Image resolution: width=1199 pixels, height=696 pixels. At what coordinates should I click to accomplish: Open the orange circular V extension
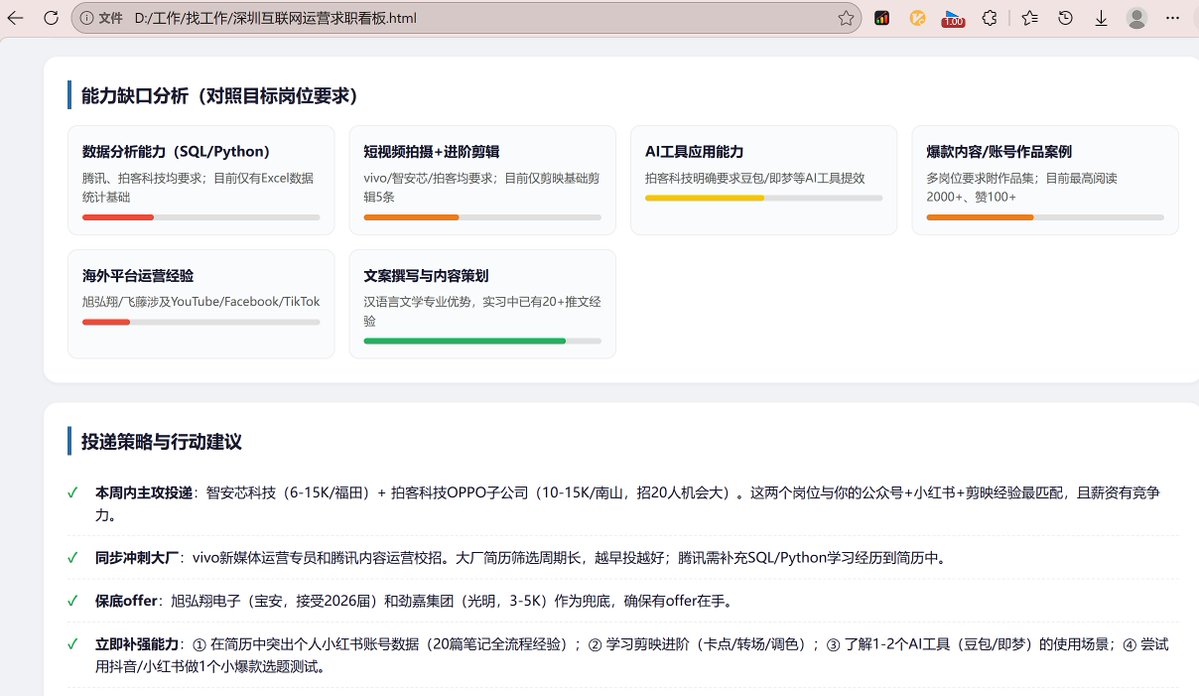pos(918,18)
